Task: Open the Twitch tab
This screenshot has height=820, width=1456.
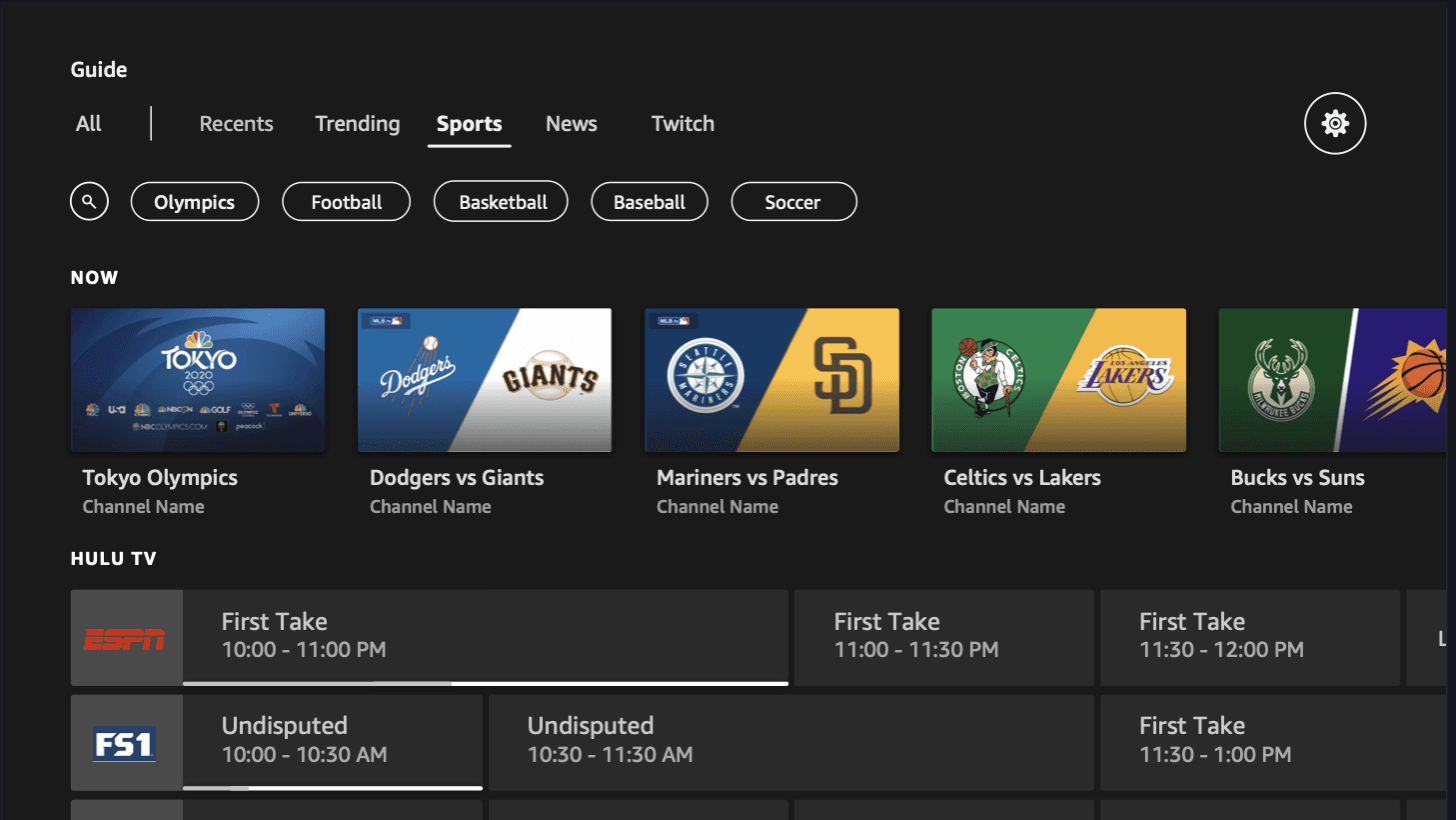Action: pyautogui.click(x=683, y=124)
